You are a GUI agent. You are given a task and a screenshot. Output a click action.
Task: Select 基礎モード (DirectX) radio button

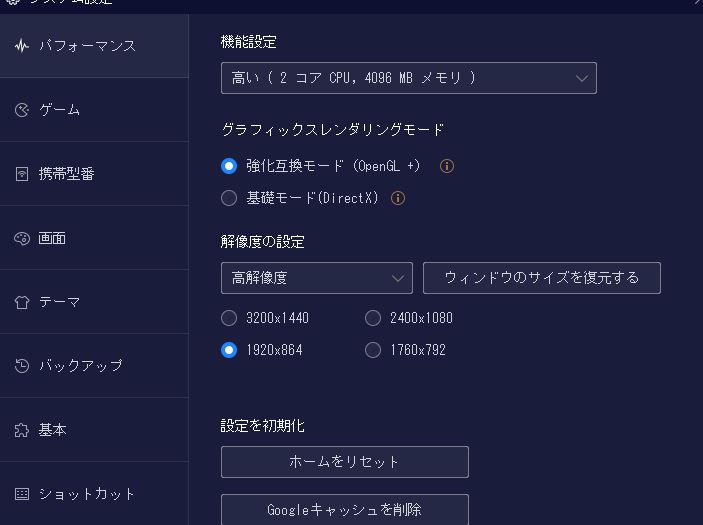tap(229, 198)
